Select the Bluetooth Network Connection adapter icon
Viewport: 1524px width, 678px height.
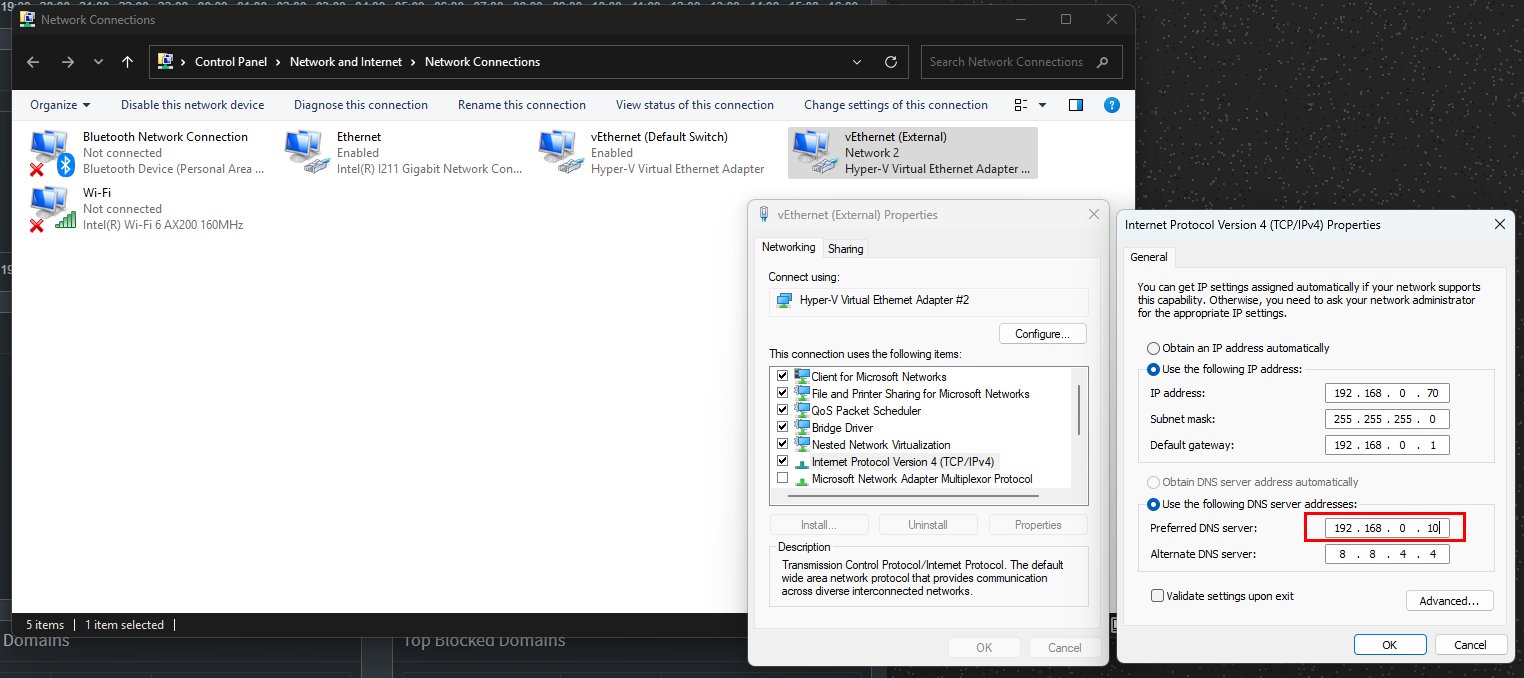coord(52,153)
